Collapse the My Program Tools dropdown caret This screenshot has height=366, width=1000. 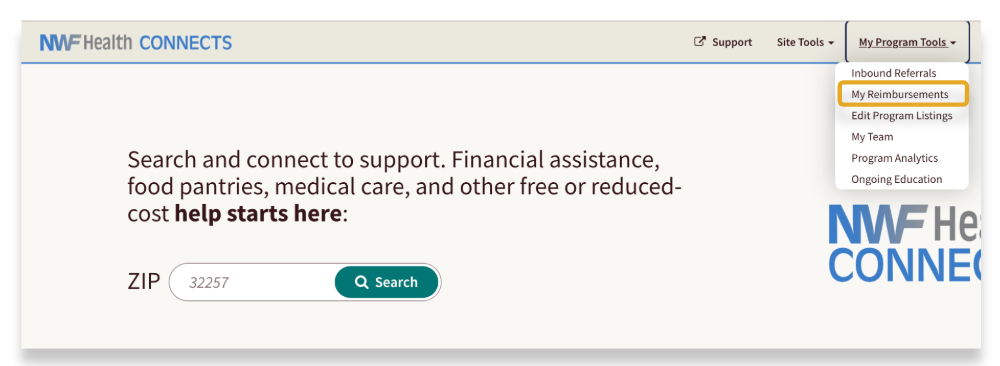coord(953,43)
